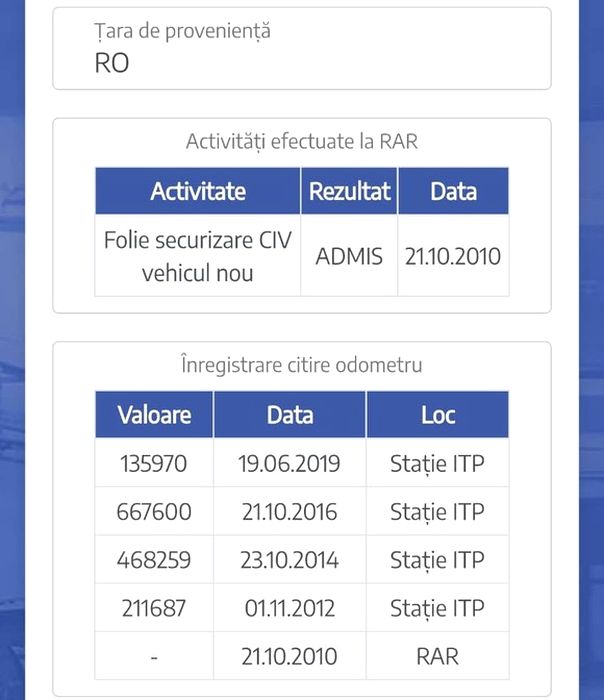
Task: Select the ADMIS result cell
Action: pyautogui.click(x=349, y=256)
